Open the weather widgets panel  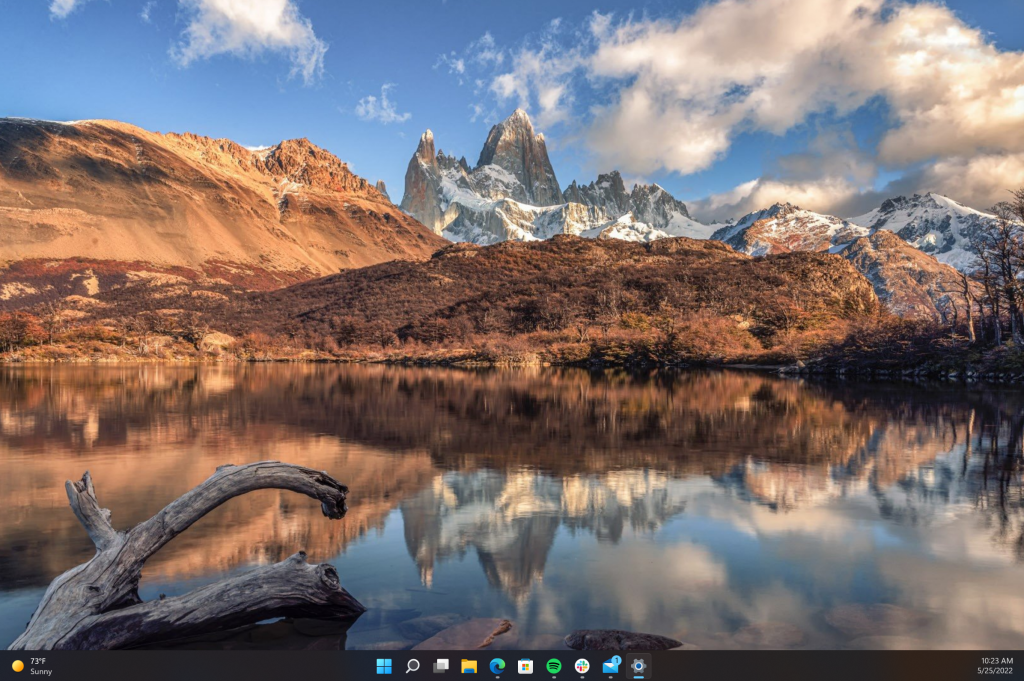31,666
